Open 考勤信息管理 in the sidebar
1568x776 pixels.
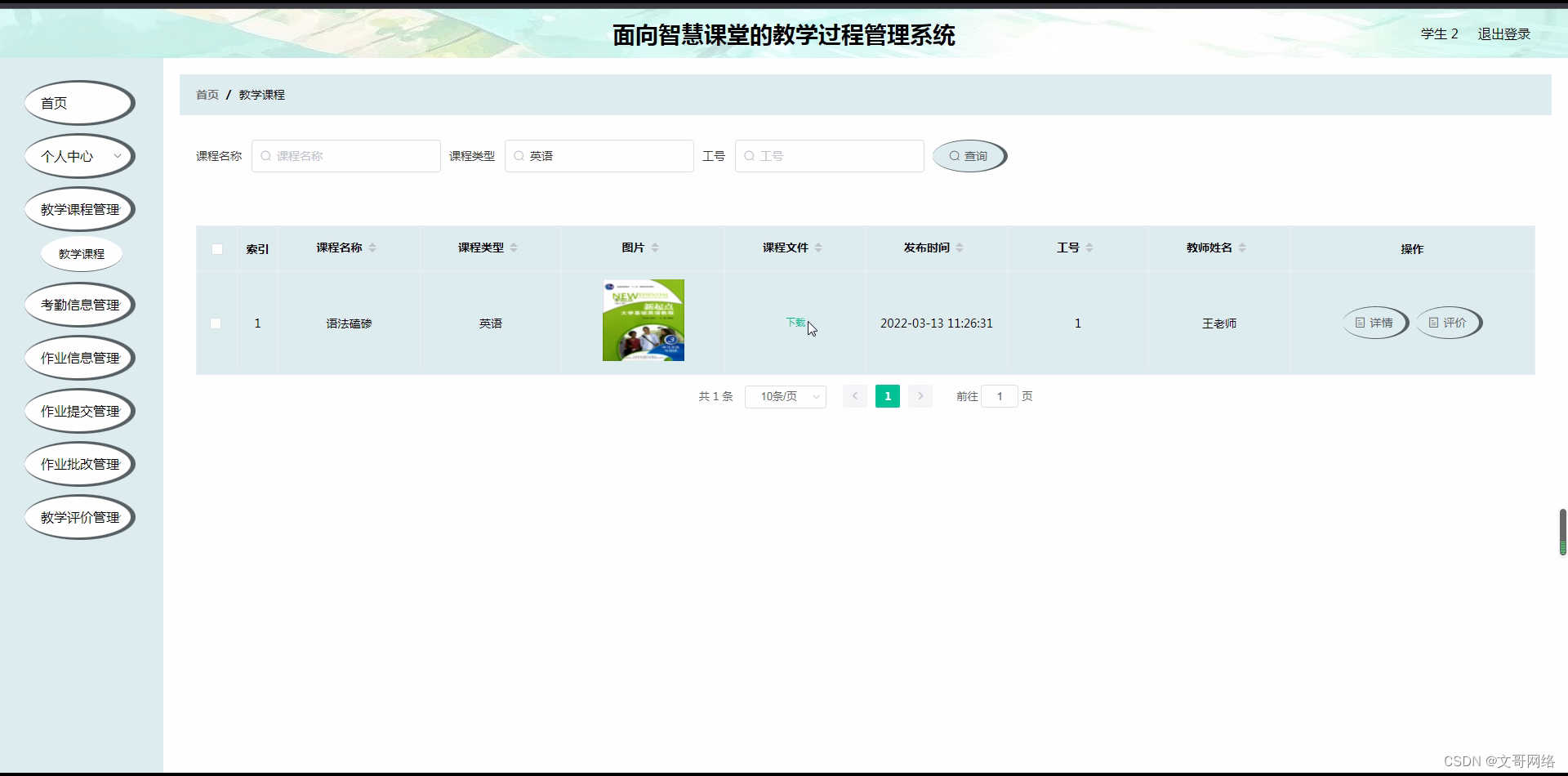point(79,304)
